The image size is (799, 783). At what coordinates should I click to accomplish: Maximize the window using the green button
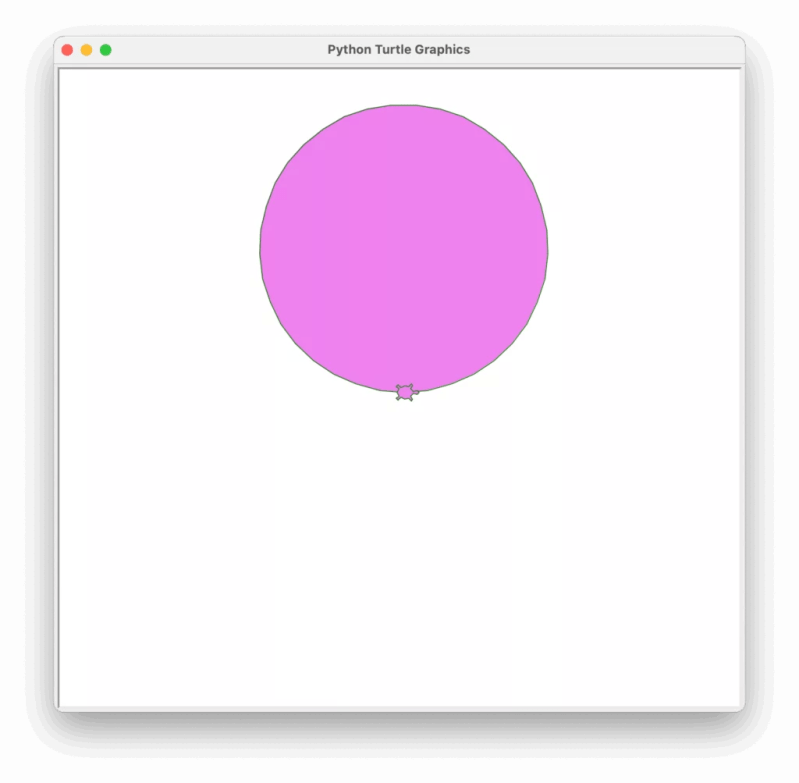coord(105,50)
